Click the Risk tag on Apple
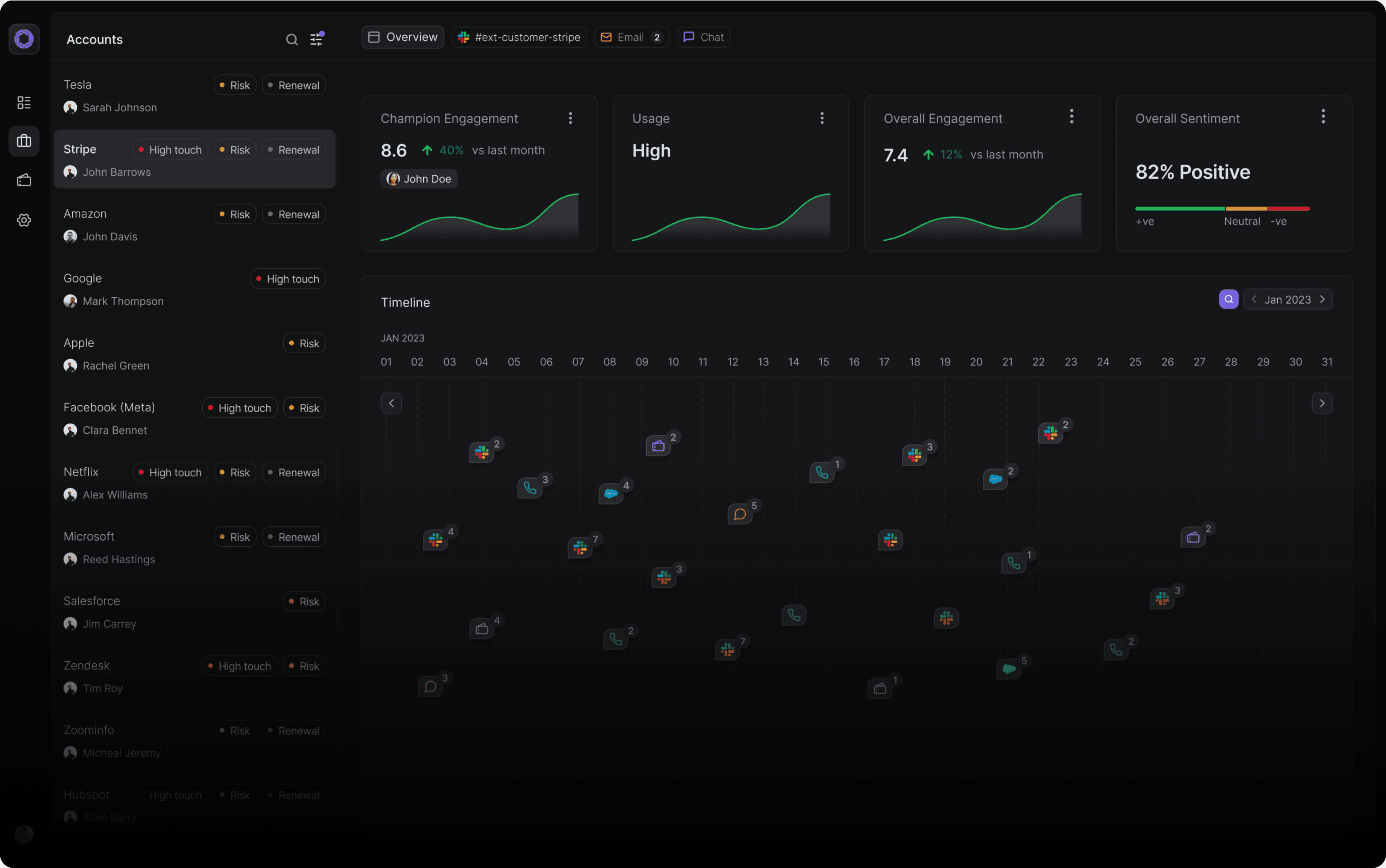 [x=304, y=343]
